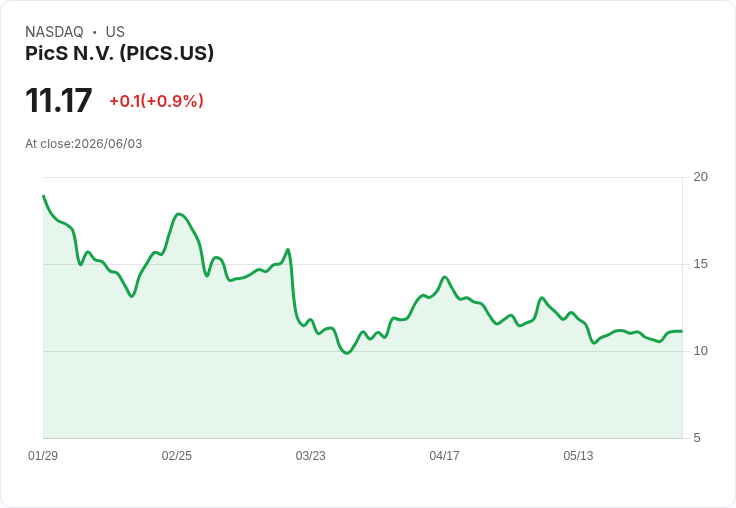This screenshot has width=736, height=508.
Task: Click the final endpoint of the price line
Action: tap(682, 331)
